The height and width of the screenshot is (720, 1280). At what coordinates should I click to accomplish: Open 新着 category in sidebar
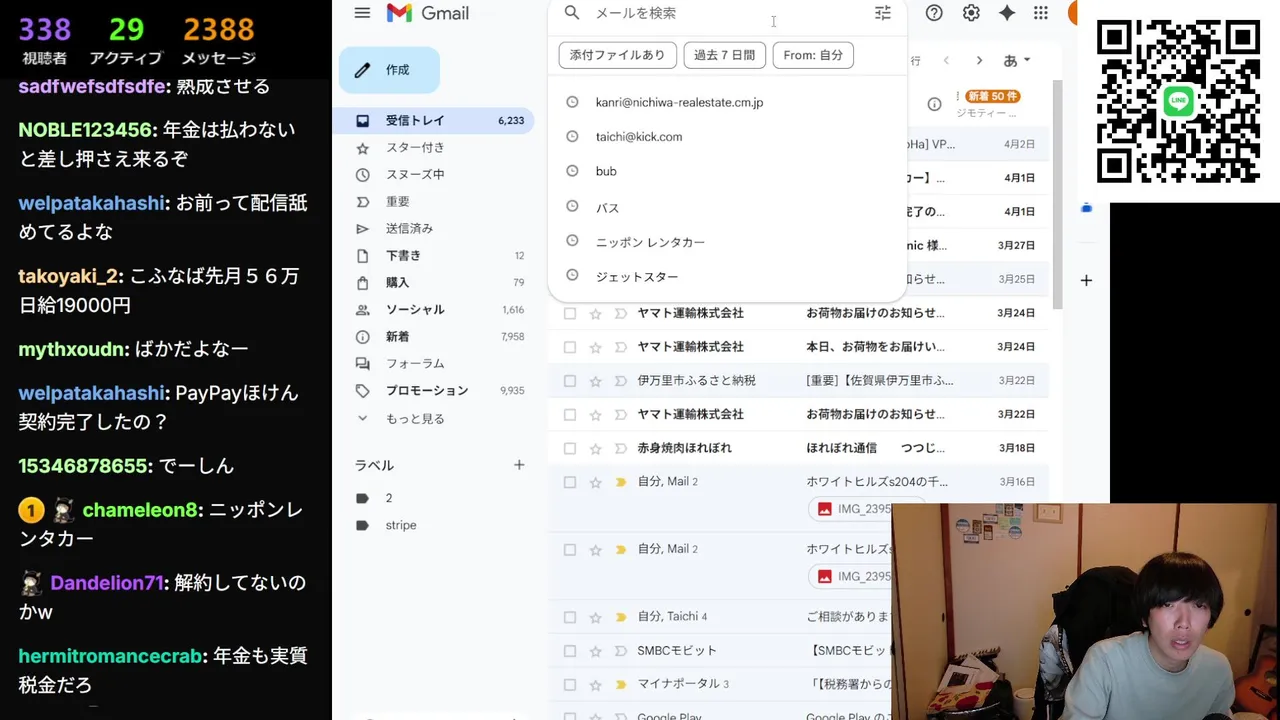point(434,337)
